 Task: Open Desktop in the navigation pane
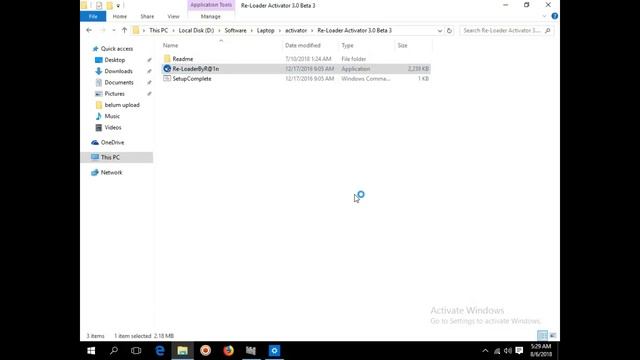115,60
